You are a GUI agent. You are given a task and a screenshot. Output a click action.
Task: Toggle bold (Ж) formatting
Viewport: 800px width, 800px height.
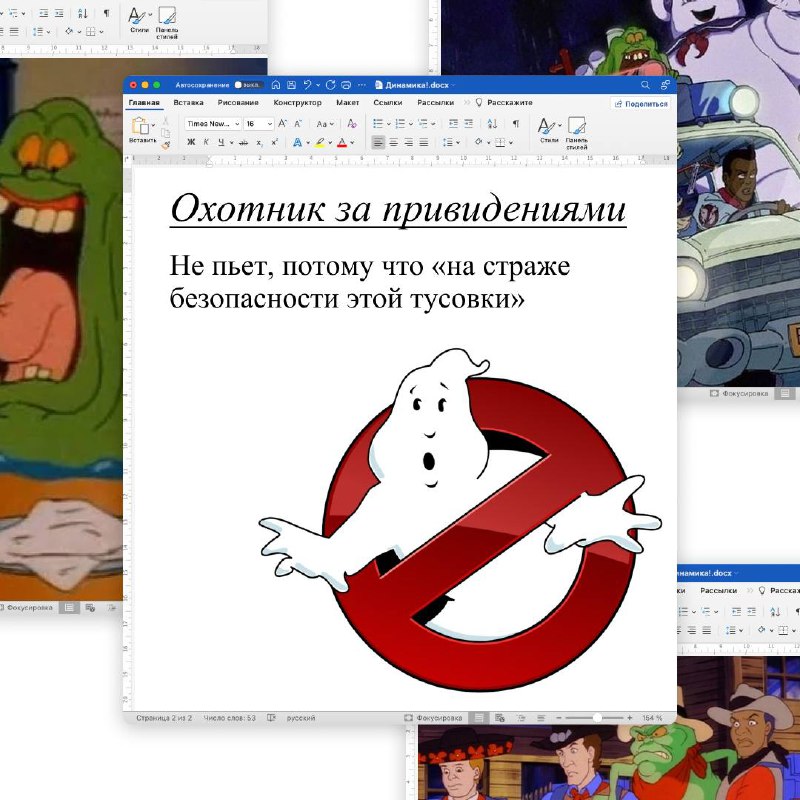(x=191, y=142)
